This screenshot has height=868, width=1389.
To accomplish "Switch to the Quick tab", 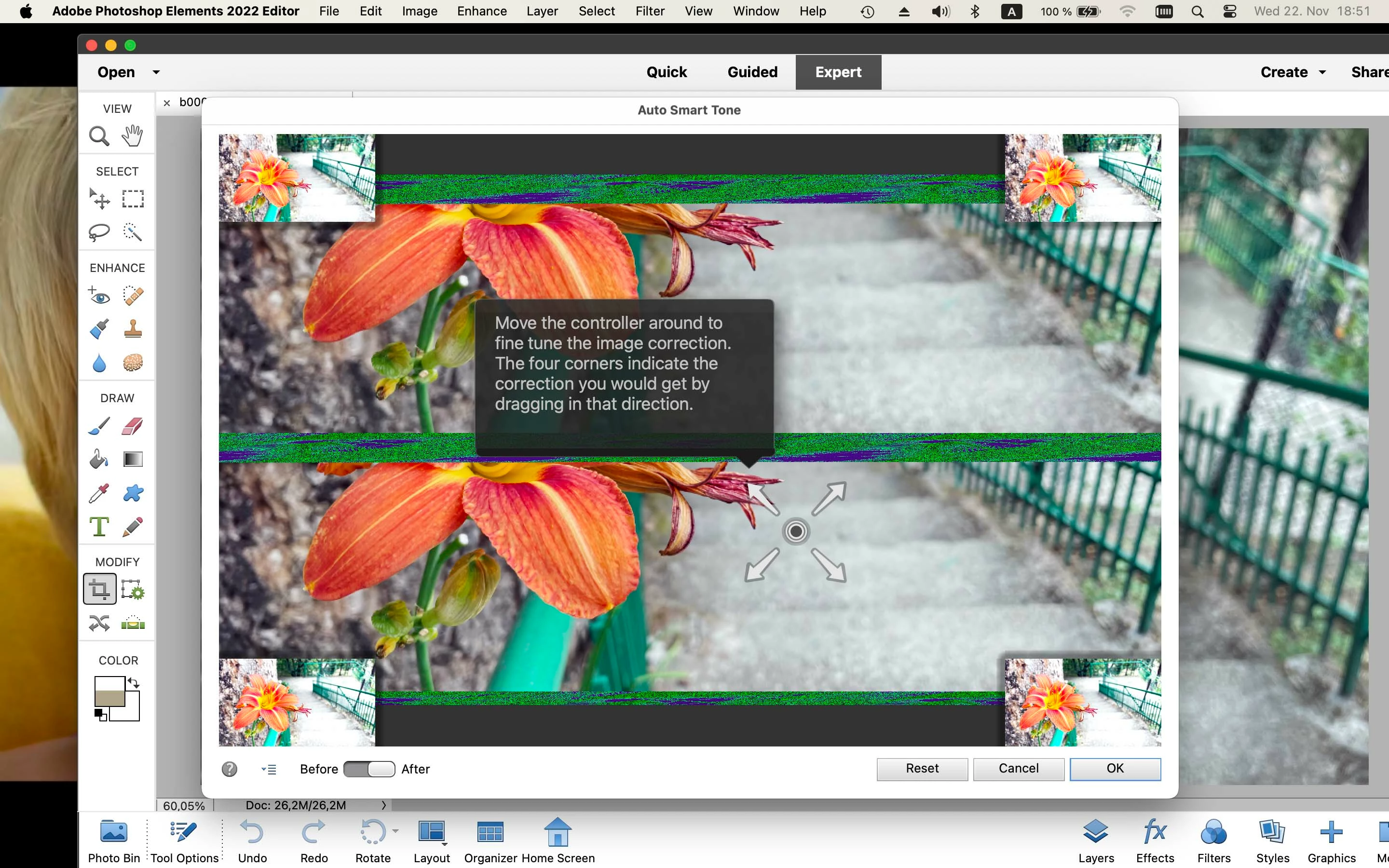I will point(667,72).
